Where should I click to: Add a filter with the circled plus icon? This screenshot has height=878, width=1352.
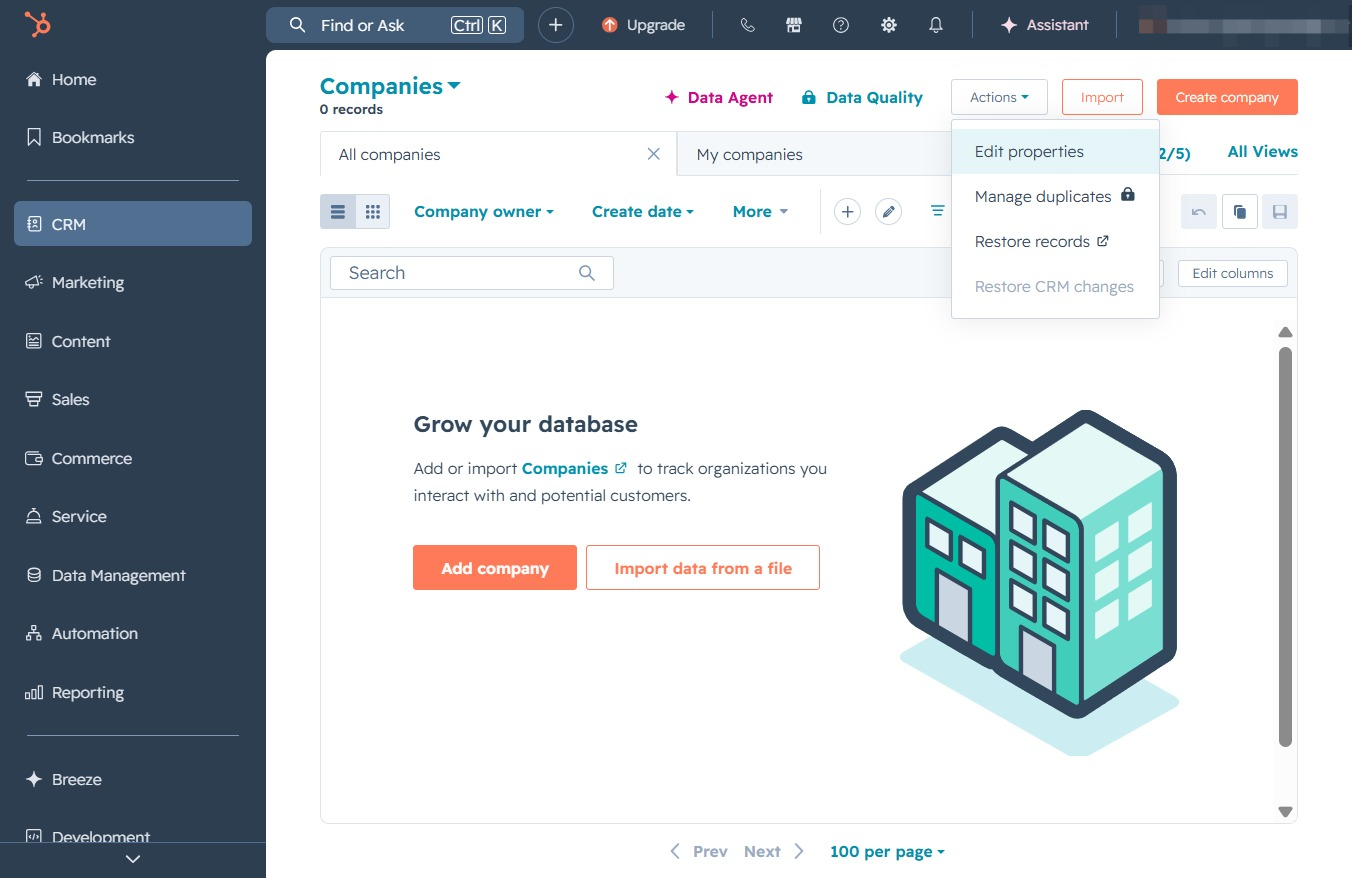pyautogui.click(x=847, y=212)
